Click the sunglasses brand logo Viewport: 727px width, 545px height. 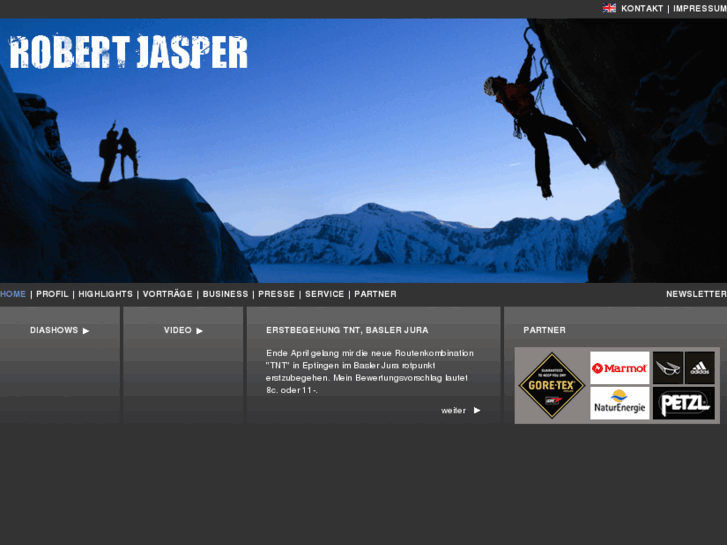pyautogui.click(x=668, y=368)
